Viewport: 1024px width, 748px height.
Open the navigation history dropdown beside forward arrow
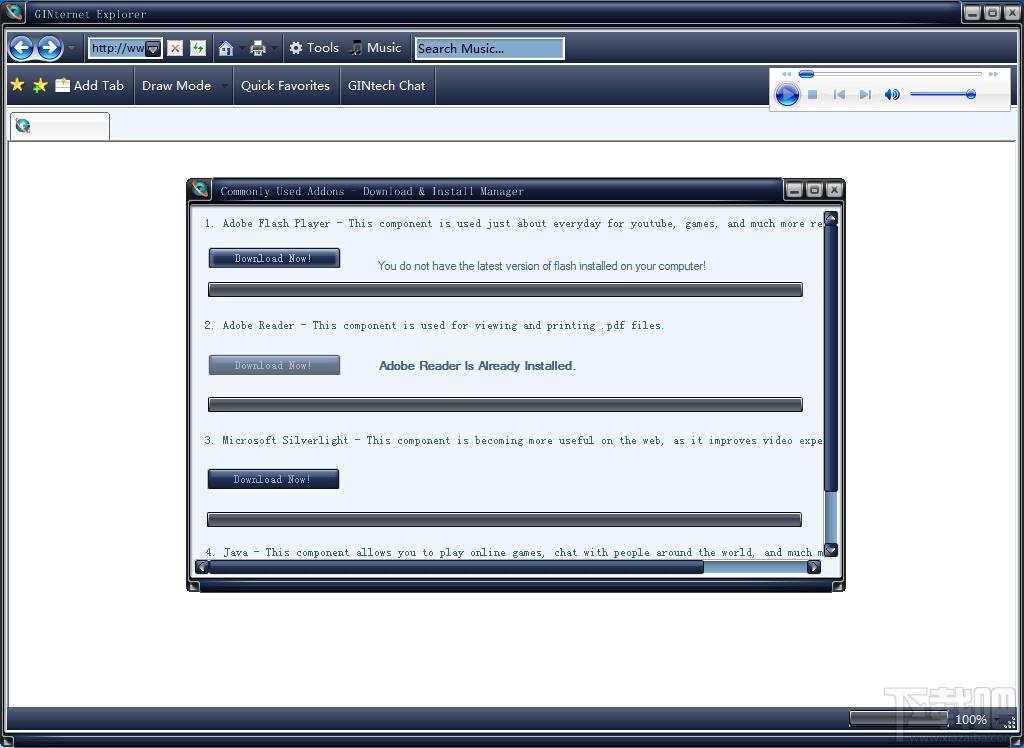(x=71, y=48)
